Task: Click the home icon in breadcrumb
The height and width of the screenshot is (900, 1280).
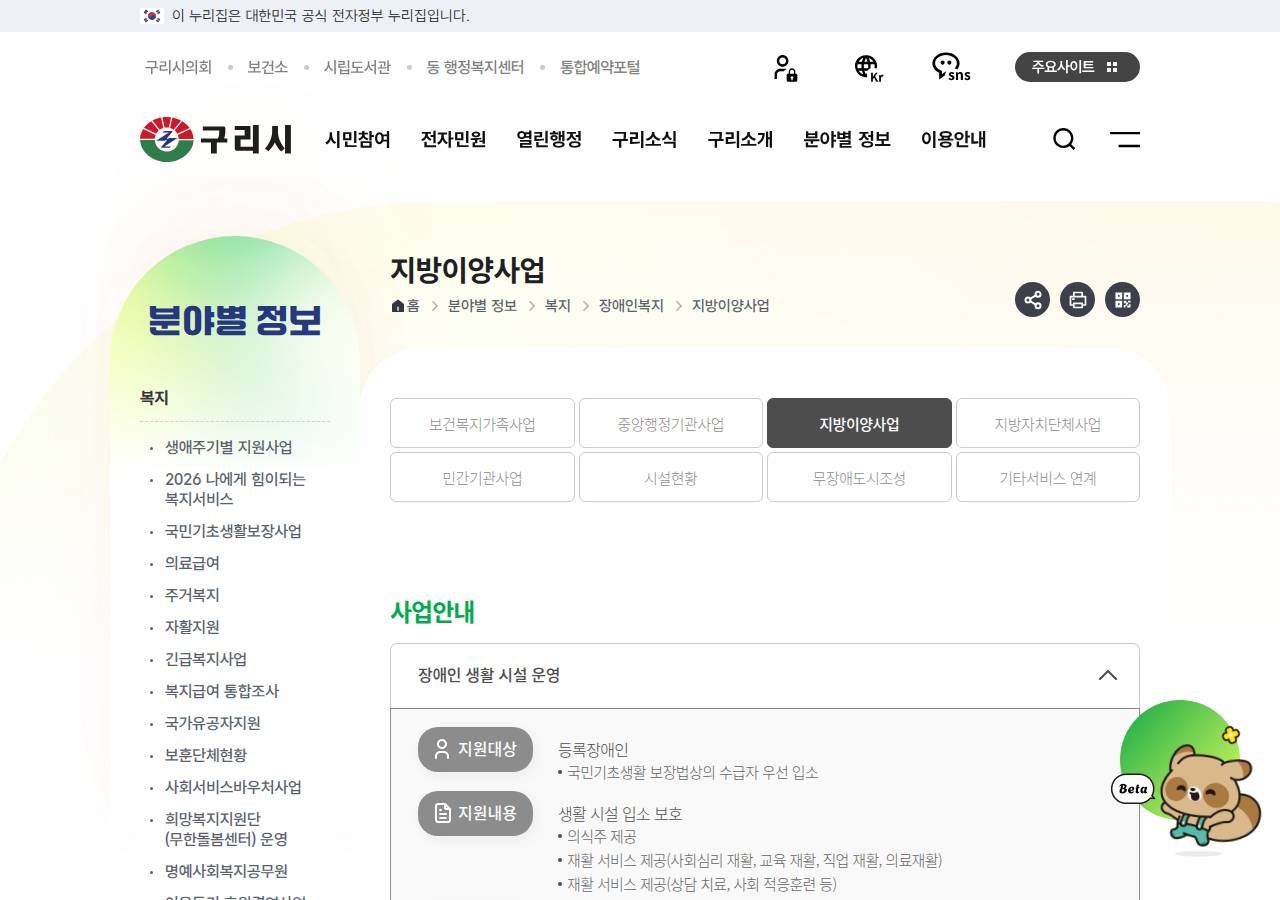Action: pyautogui.click(x=398, y=306)
